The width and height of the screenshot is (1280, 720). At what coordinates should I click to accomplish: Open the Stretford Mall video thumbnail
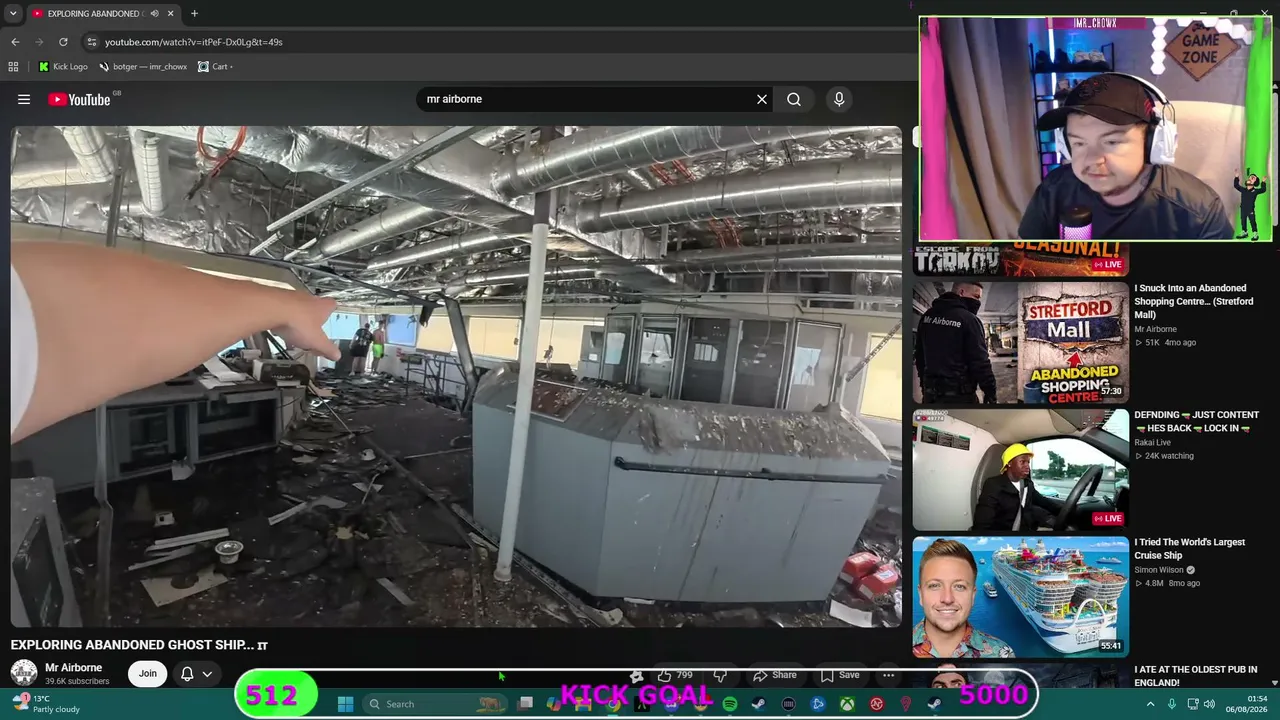coord(1020,342)
